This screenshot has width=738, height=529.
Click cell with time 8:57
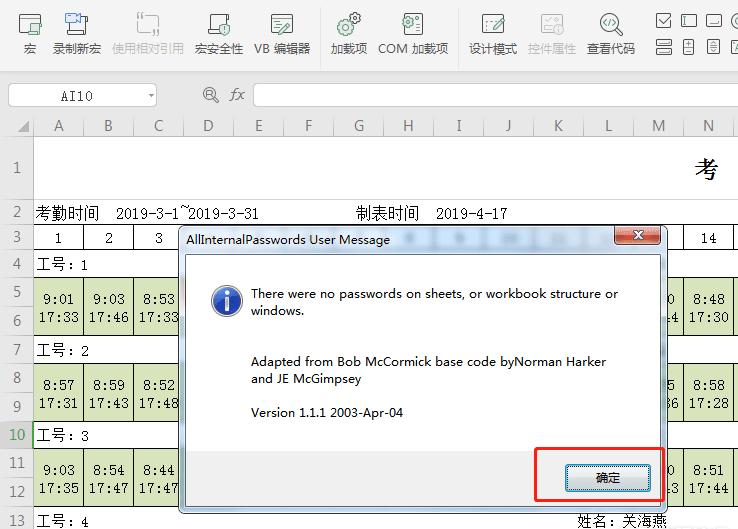pyautogui.click(x=58, y=385)
